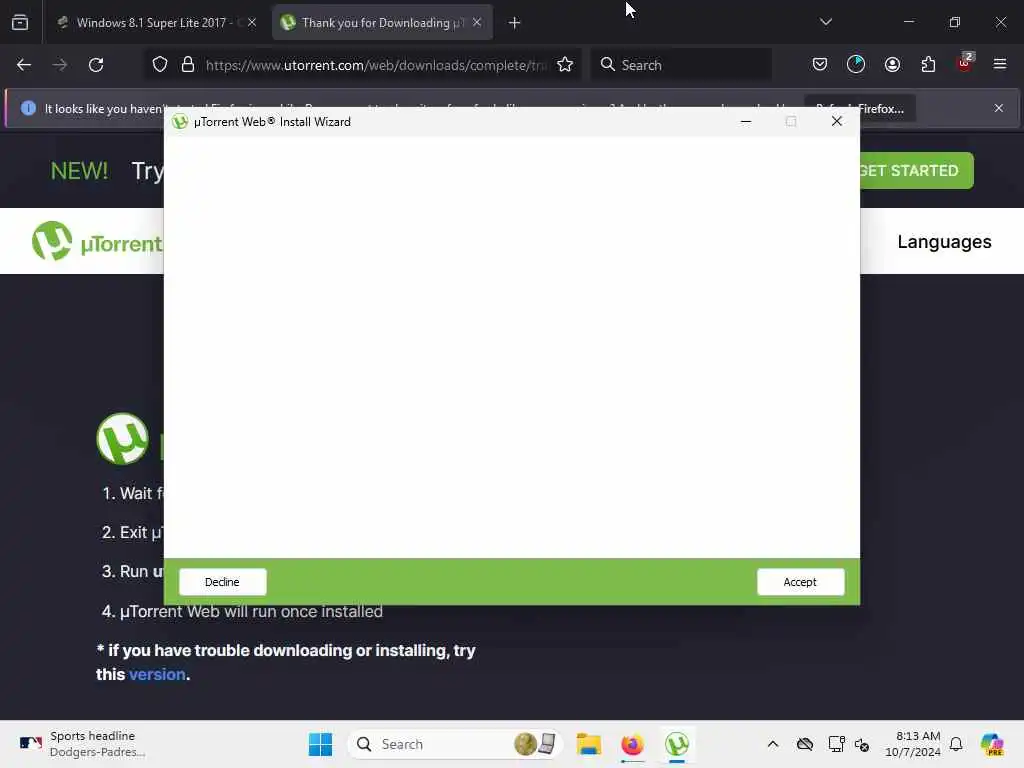This screenshot has height=768, width=1024.
Task: Reload the current page
Action: pos(96,65)
